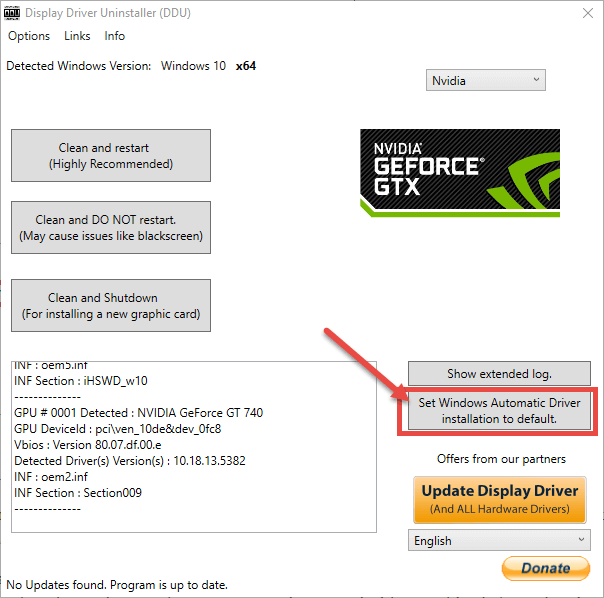Image resolution: width=604 pixels, height=598 pixels.
Task: Click the GeForce GT 740 log line
Action: tap(138, 413)
